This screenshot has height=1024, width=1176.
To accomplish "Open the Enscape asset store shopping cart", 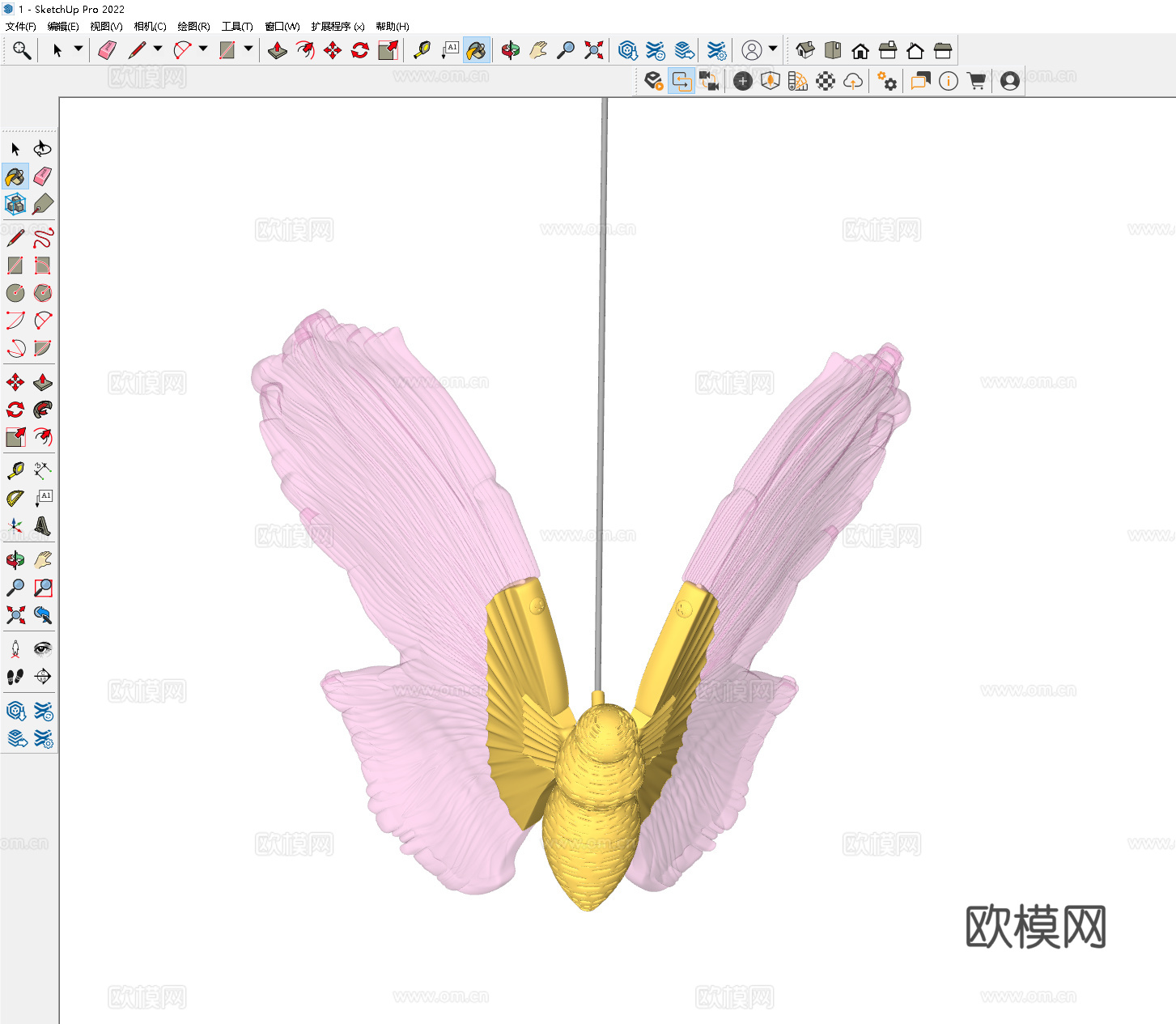I will coord(976,81).
